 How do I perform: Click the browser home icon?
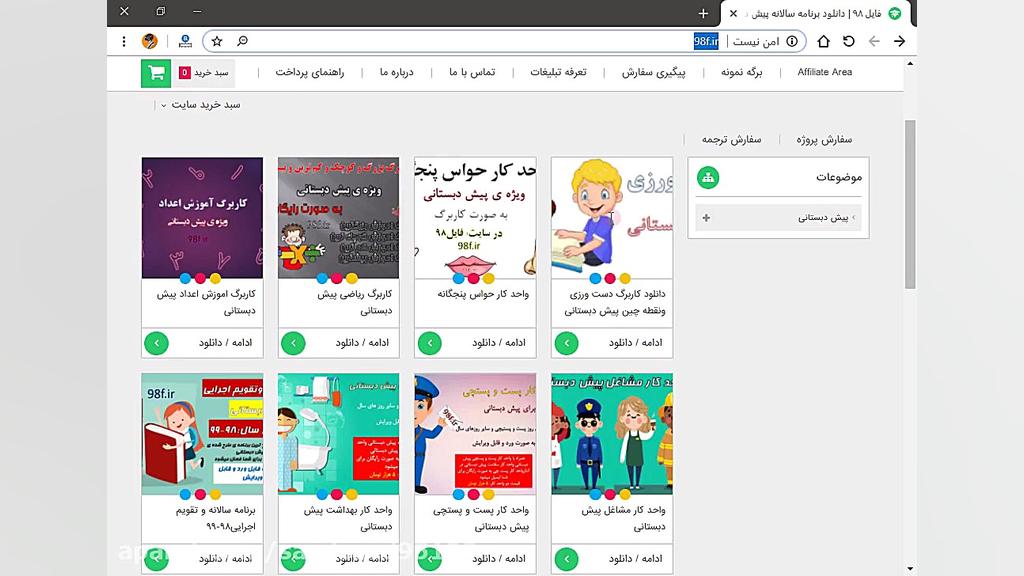[x=823, y=42]
